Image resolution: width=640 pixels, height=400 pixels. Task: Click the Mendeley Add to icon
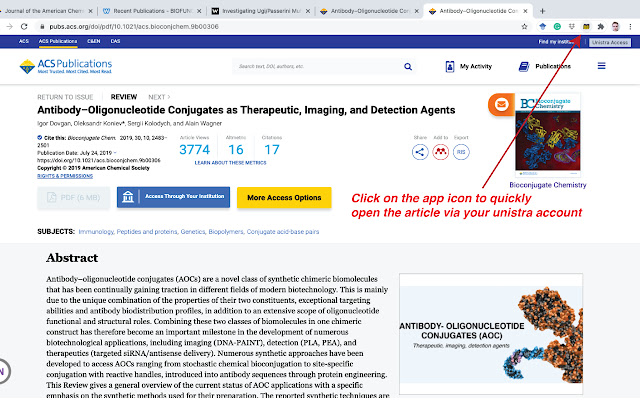click(440, 152)
